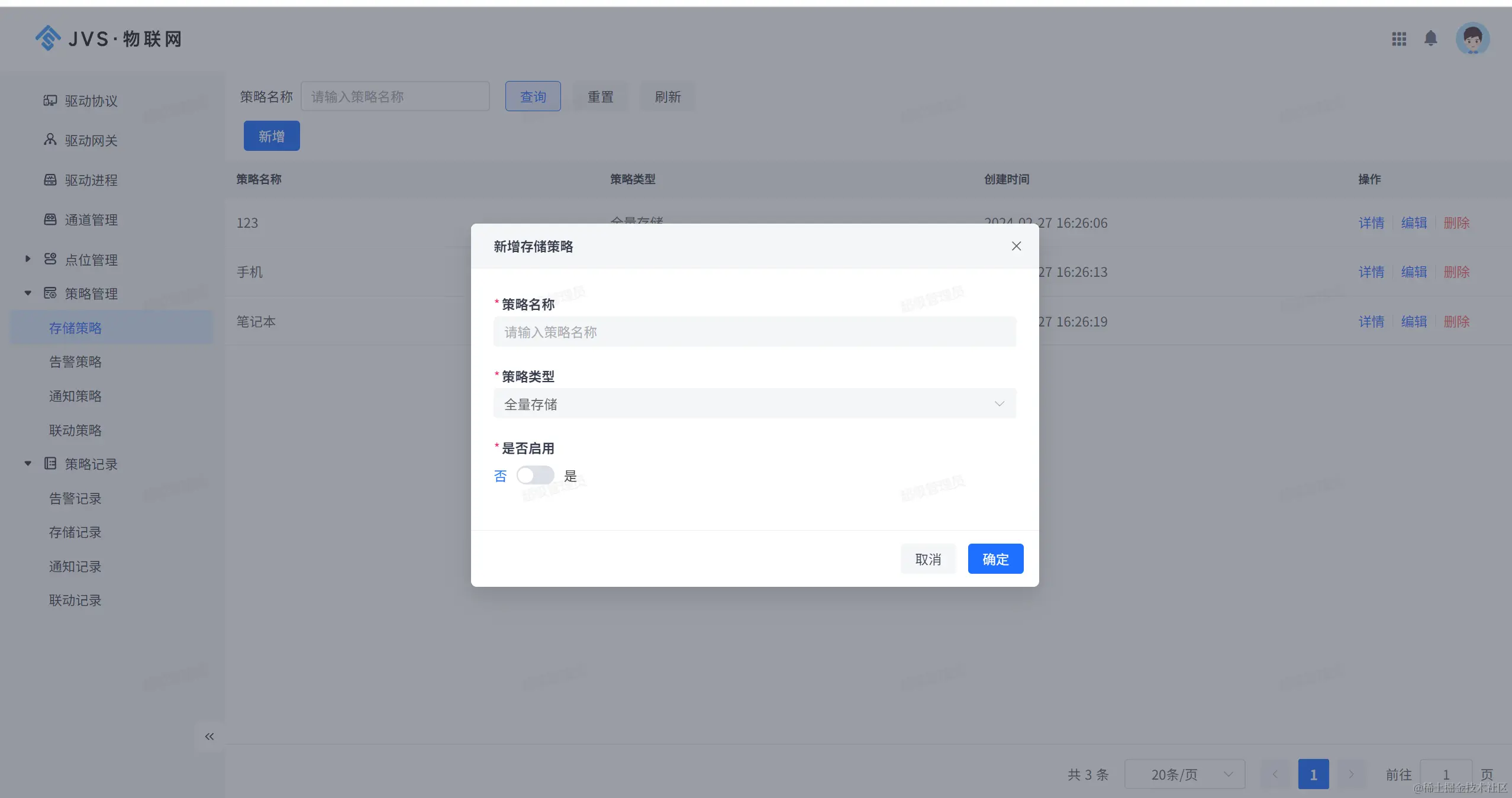This screenshot has height=798, width=1512.
Task: Click the user avatar in the header
Action: (x=1472, y=39)
